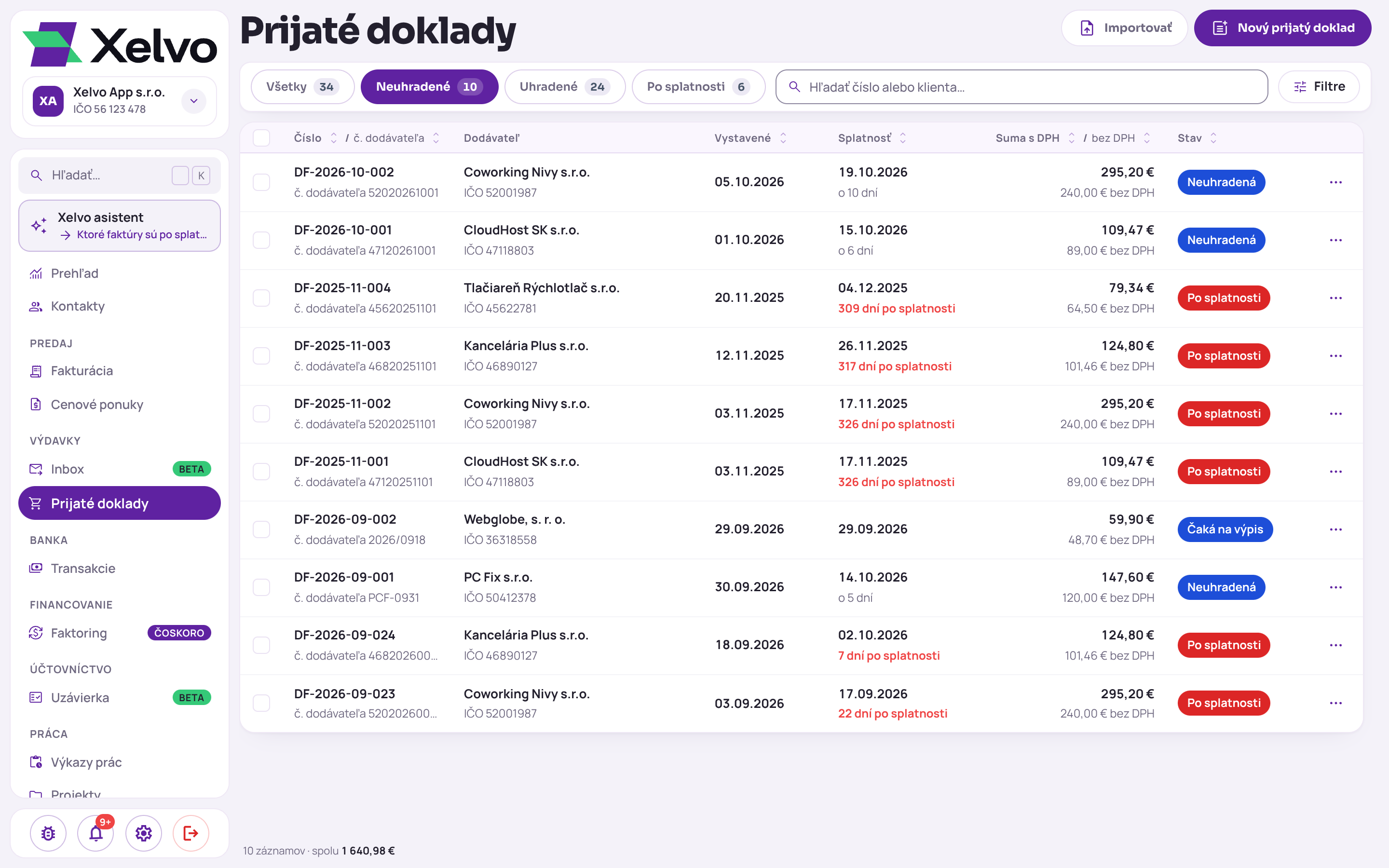Expand company switcher Xelvo App s.r.o.

tap(120, 101)
